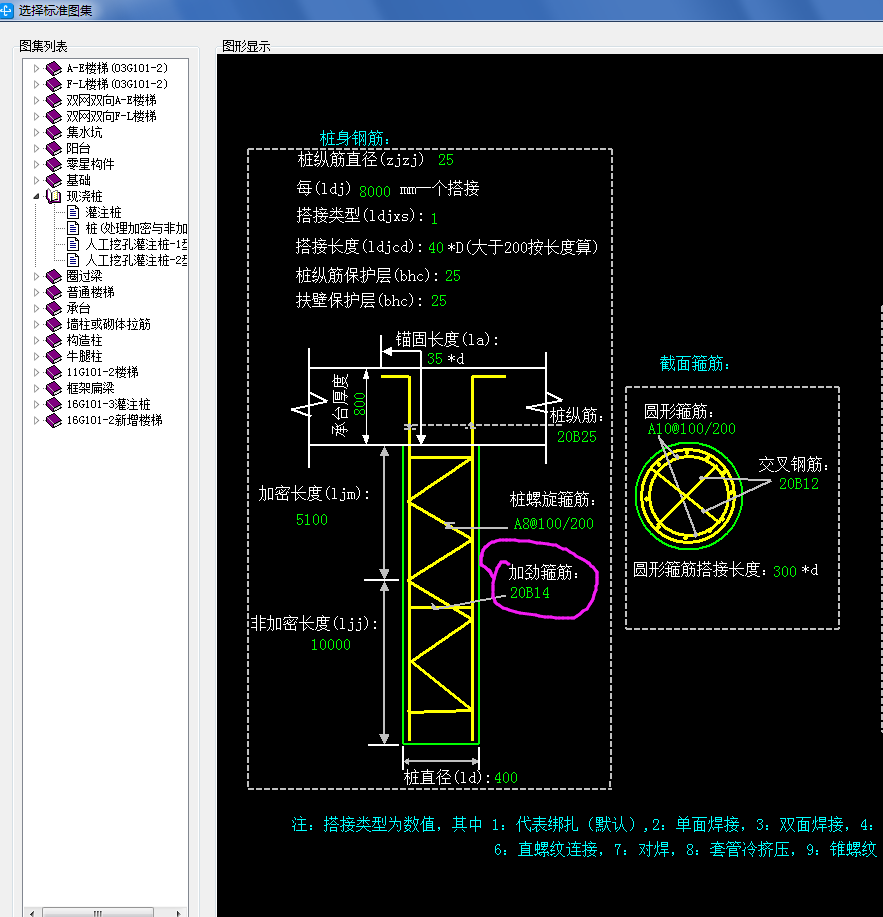Click the tree list's scroll-right arrow
883x917 pixels.
(x=178, y=912)
